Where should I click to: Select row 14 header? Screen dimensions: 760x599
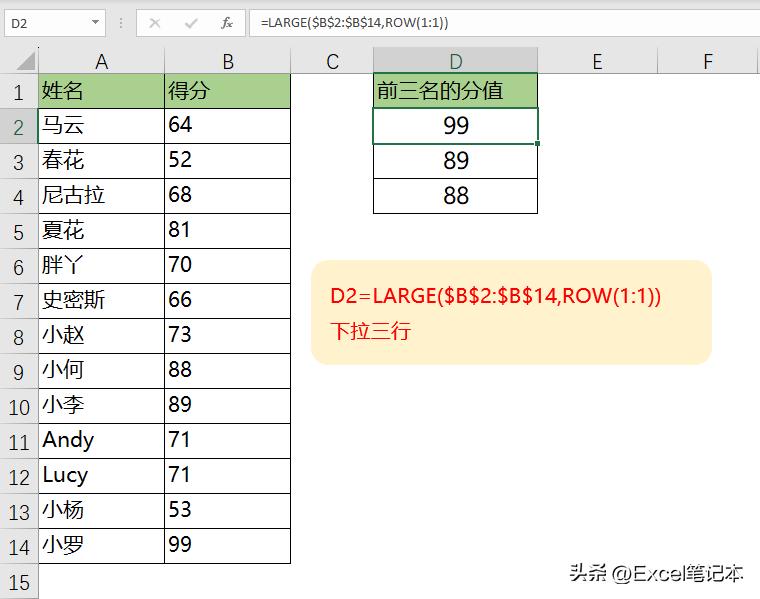tap(19, 547)
